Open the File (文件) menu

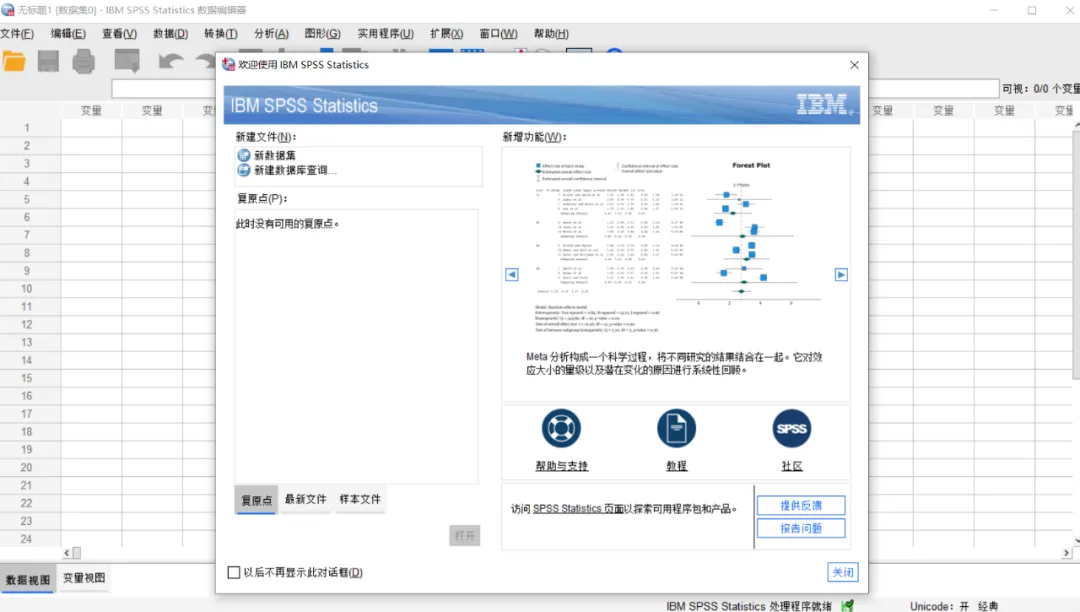[x=17, y=34]
